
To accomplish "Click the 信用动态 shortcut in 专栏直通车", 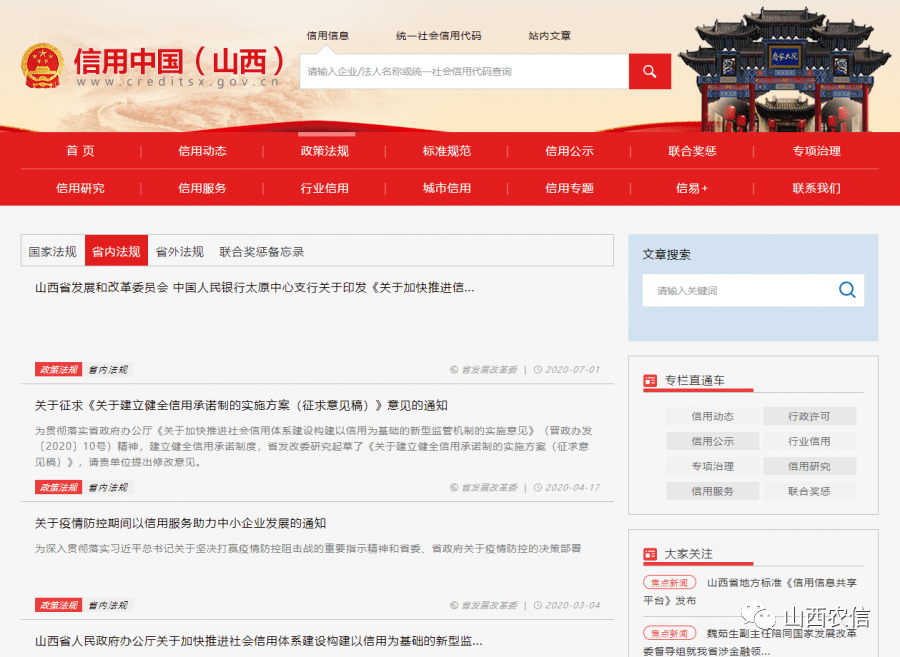I will click(712, 416).
